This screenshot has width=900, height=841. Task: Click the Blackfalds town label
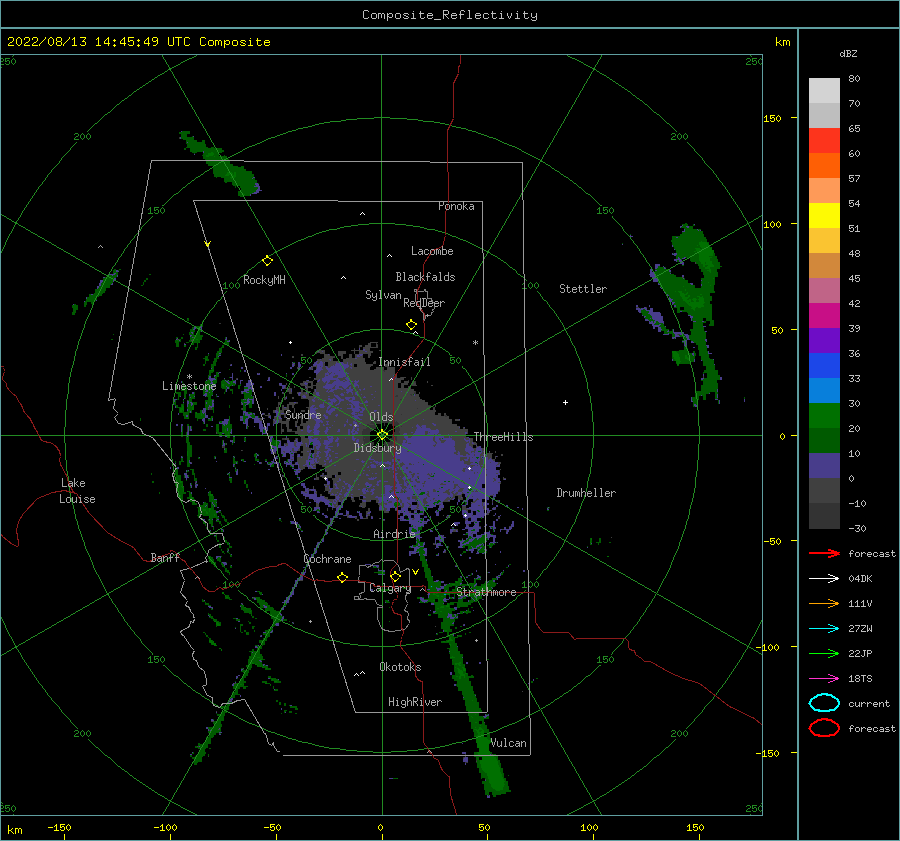[x=425, y=277]
